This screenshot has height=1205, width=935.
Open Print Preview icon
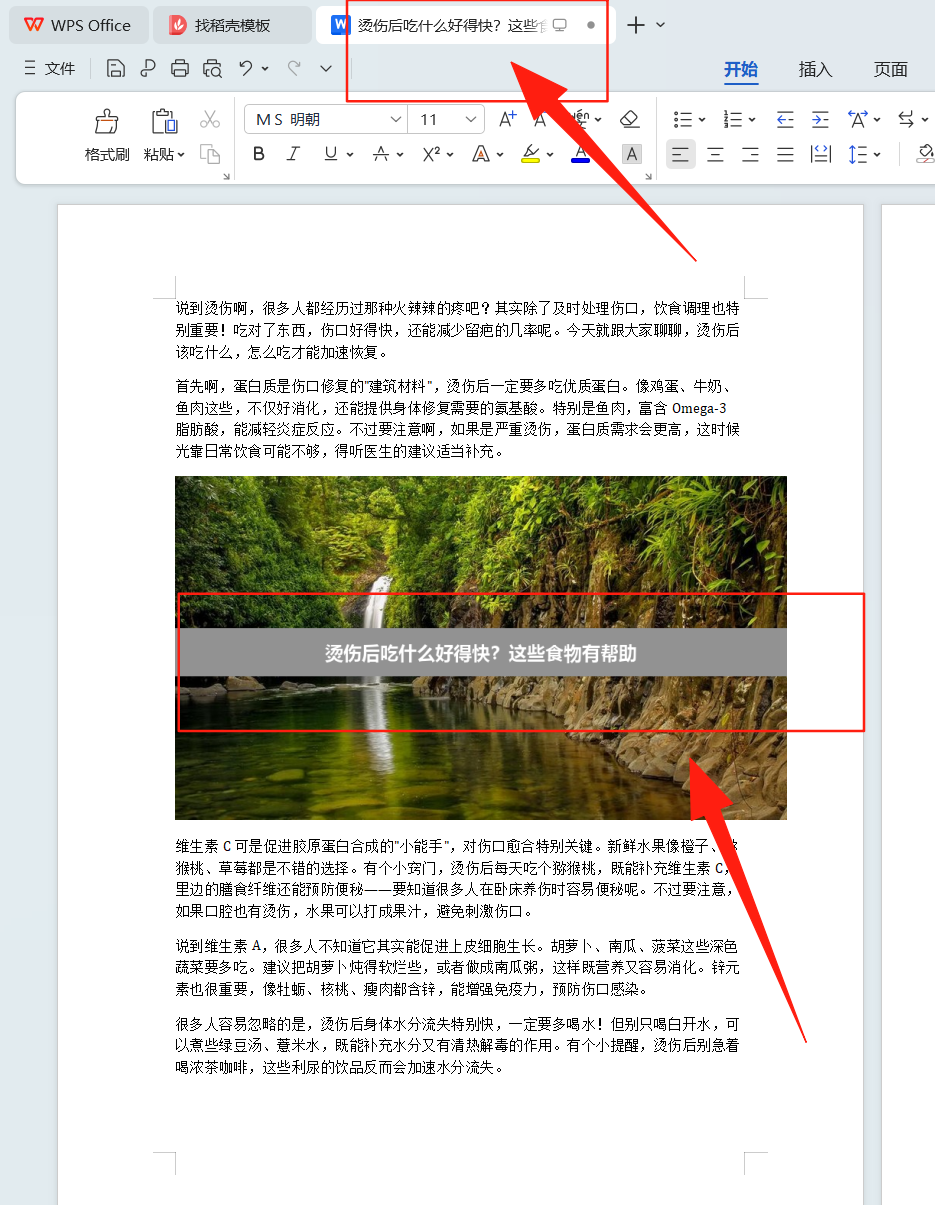click(212, 68)
